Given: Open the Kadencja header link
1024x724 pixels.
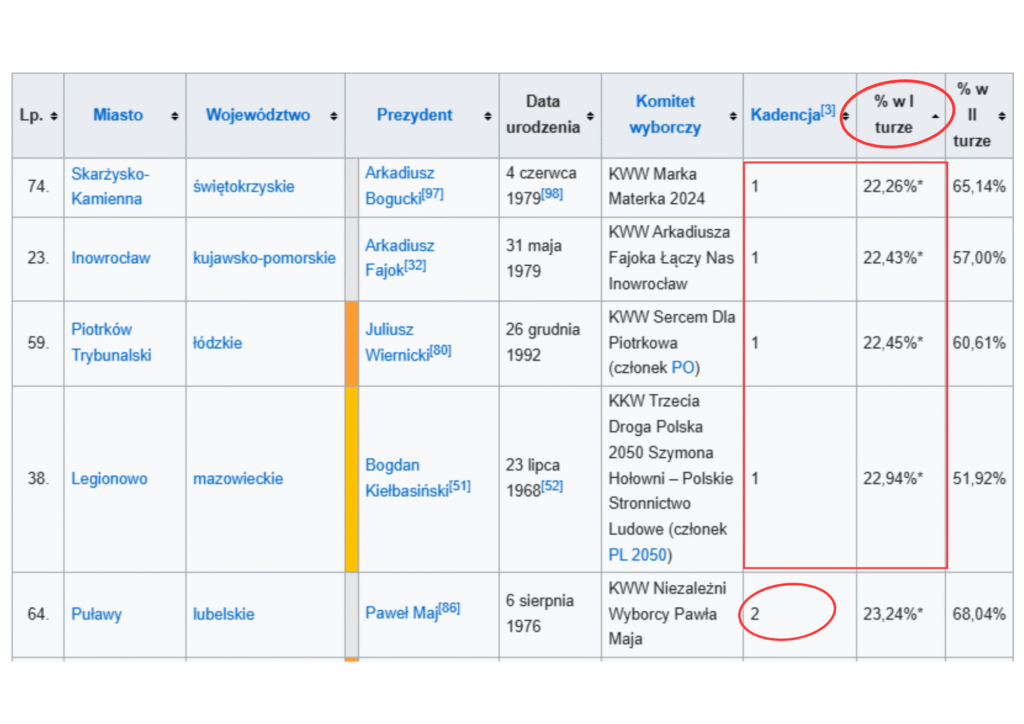Looking at the screenshot, I should click(785, 116).
